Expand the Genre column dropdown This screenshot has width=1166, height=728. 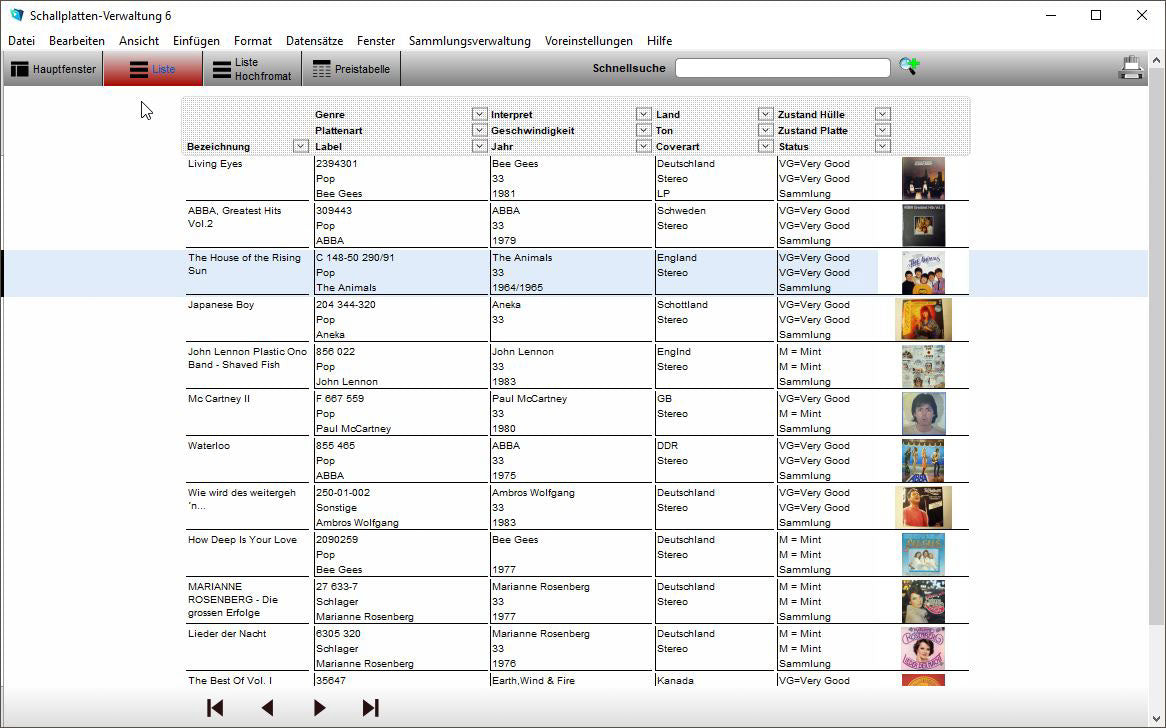[x=479, y=114]
